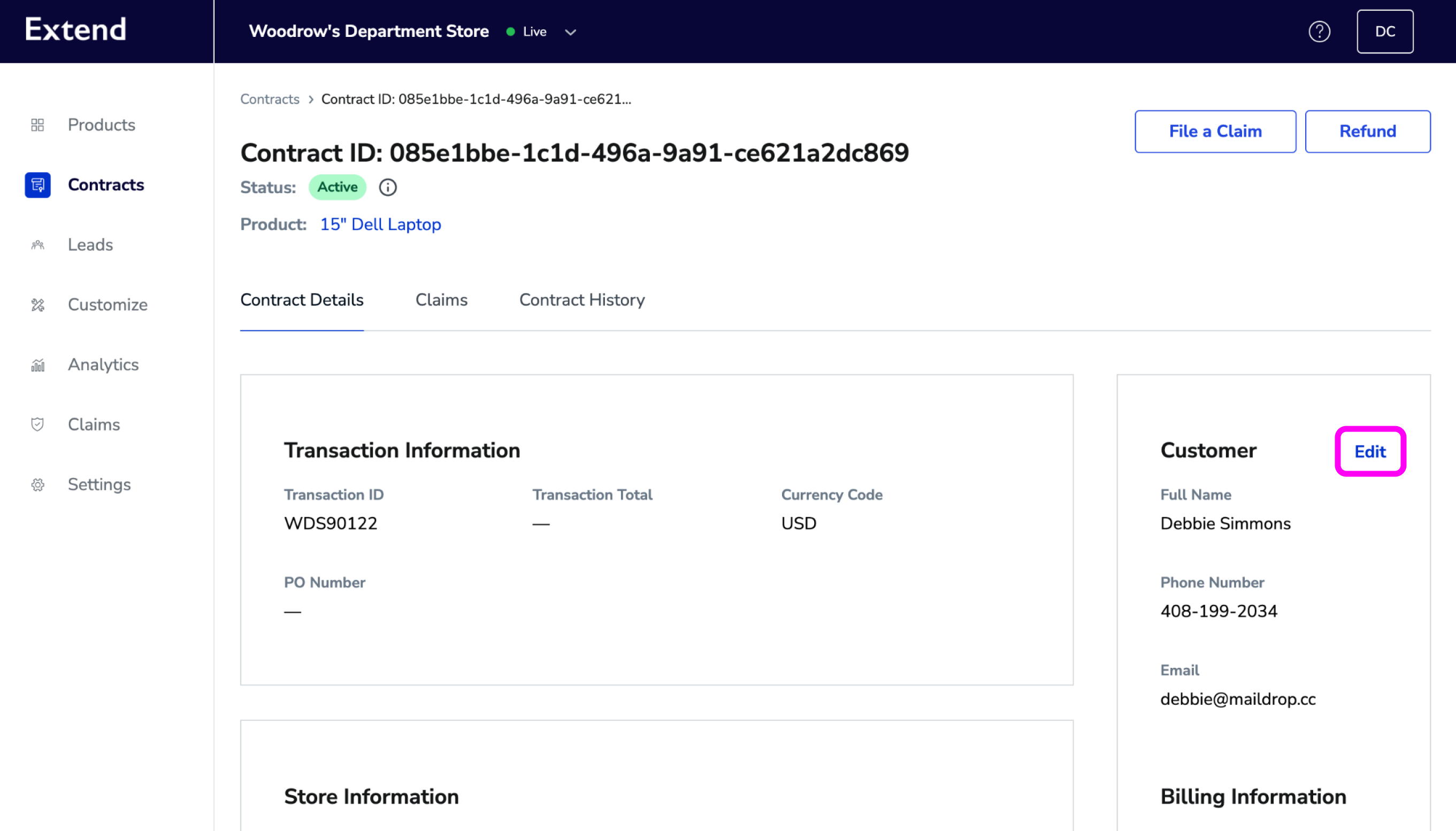The image size is (1456, 831).
Task: Click the Billing Information heading
Action: click(x=1253, y=797)
